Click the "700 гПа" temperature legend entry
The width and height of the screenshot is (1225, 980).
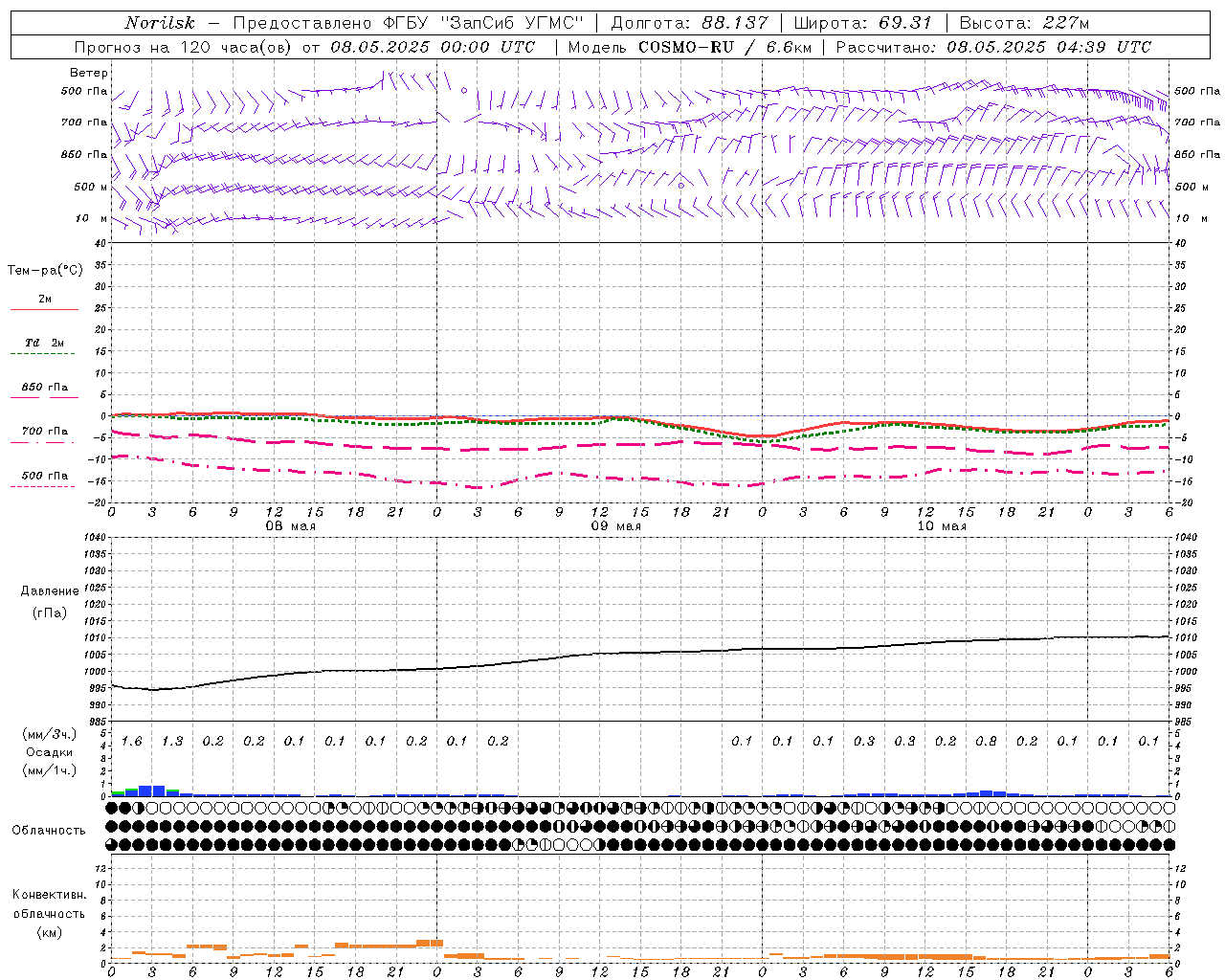click(45, 435)
